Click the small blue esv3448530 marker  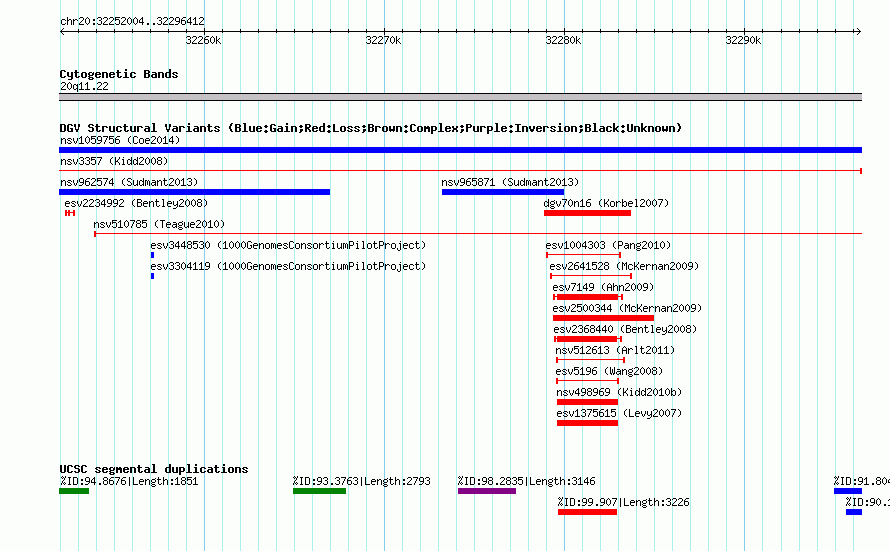point(152,255)
